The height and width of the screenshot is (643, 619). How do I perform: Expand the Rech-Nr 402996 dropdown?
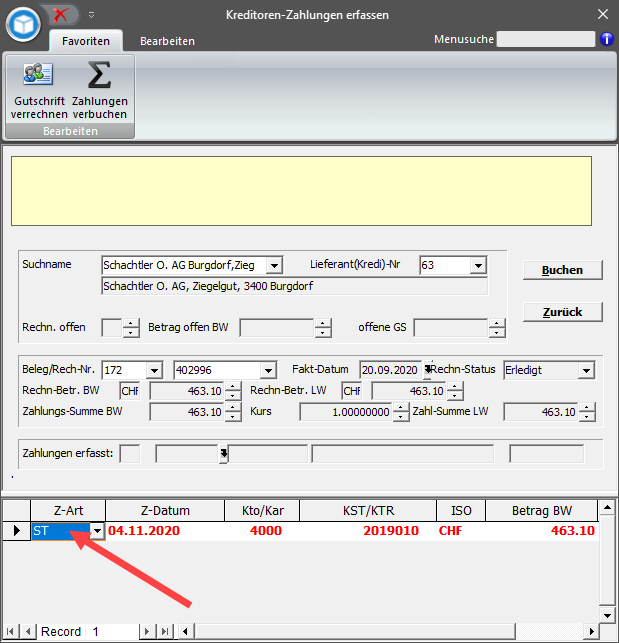pyautogui.click(x=268, y=371)
